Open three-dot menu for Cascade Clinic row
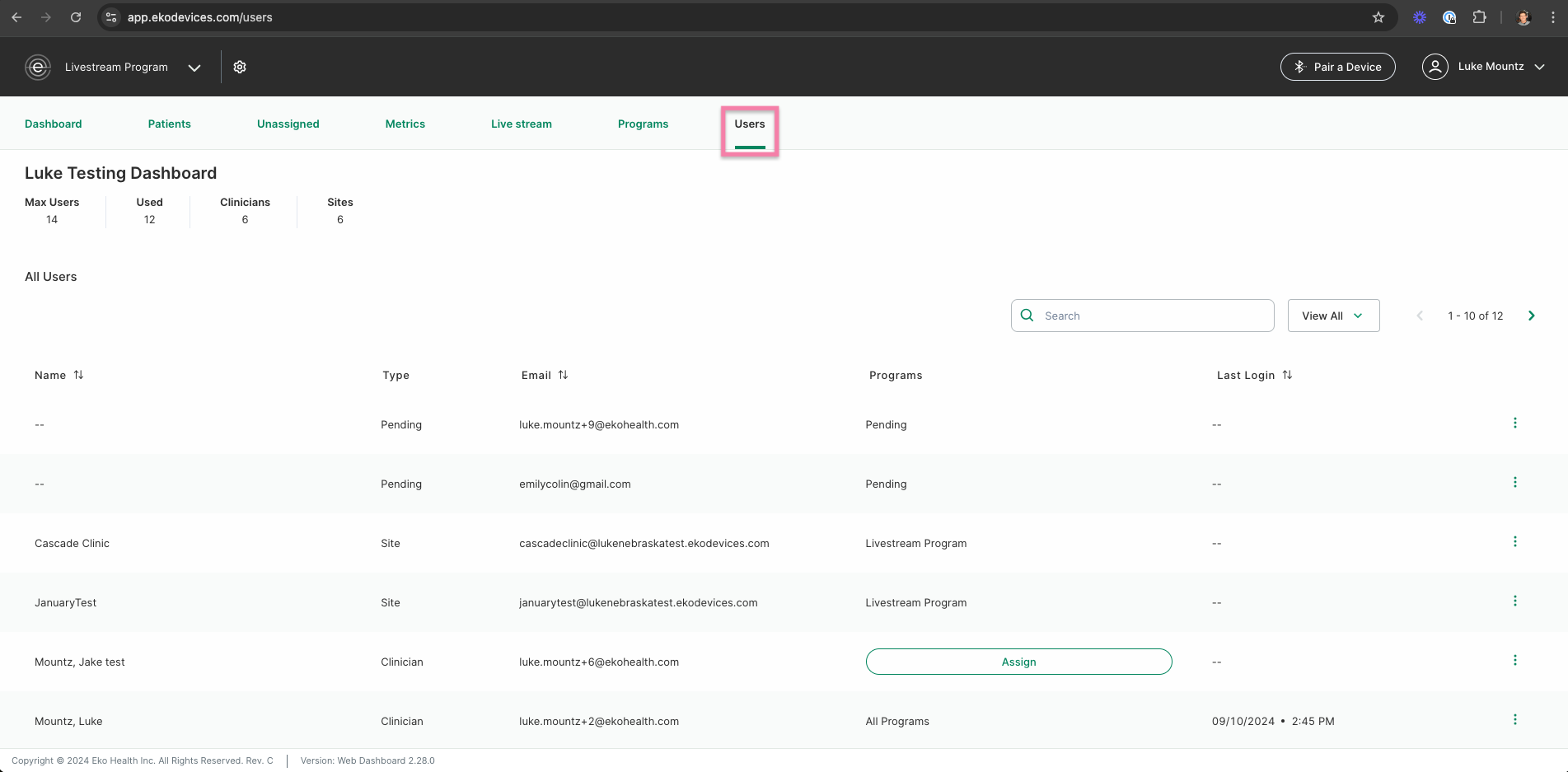The height and width of the screenshot is (772, 1568). coord(1514,542)
